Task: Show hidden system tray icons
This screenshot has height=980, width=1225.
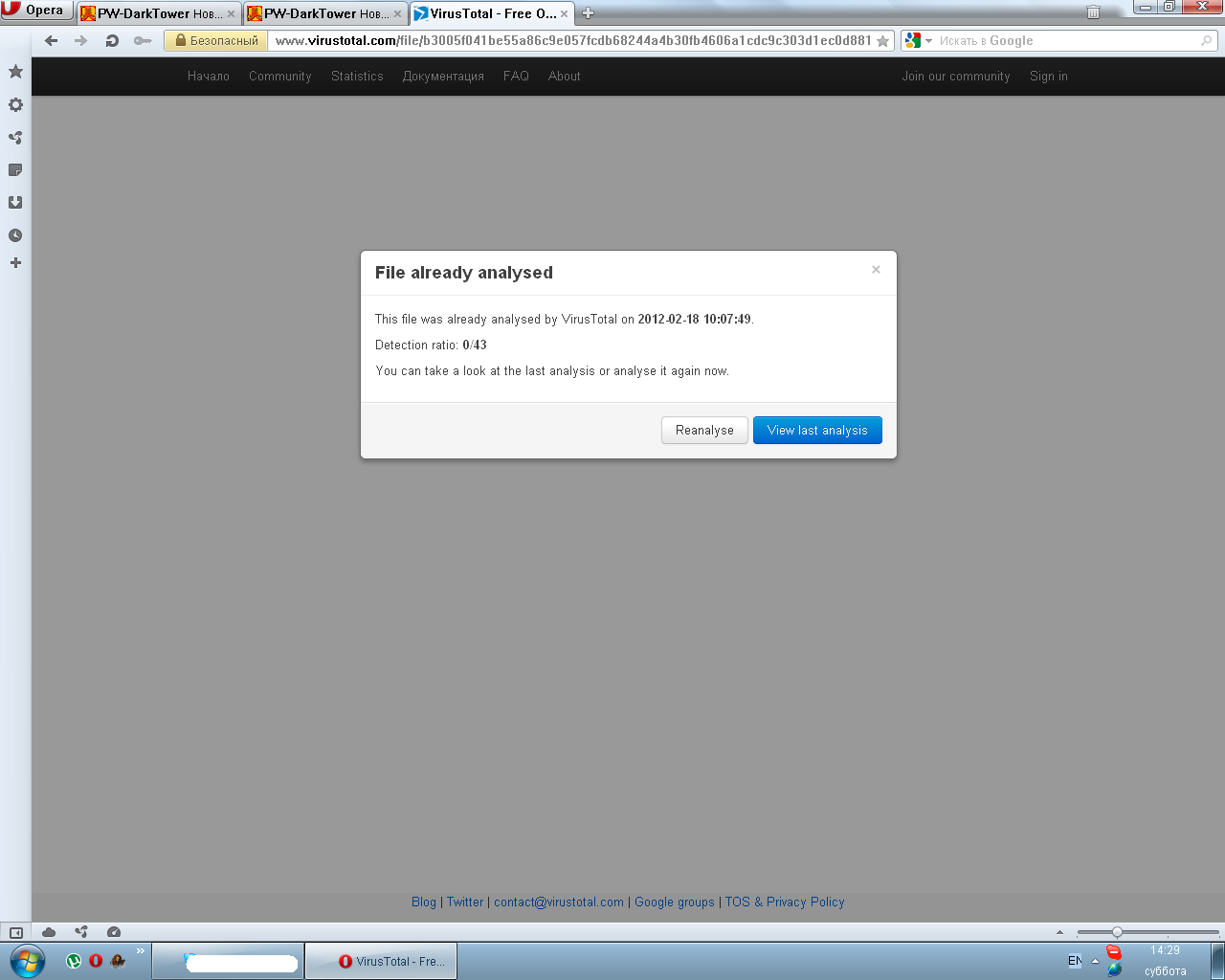Action: [1095, 961]
